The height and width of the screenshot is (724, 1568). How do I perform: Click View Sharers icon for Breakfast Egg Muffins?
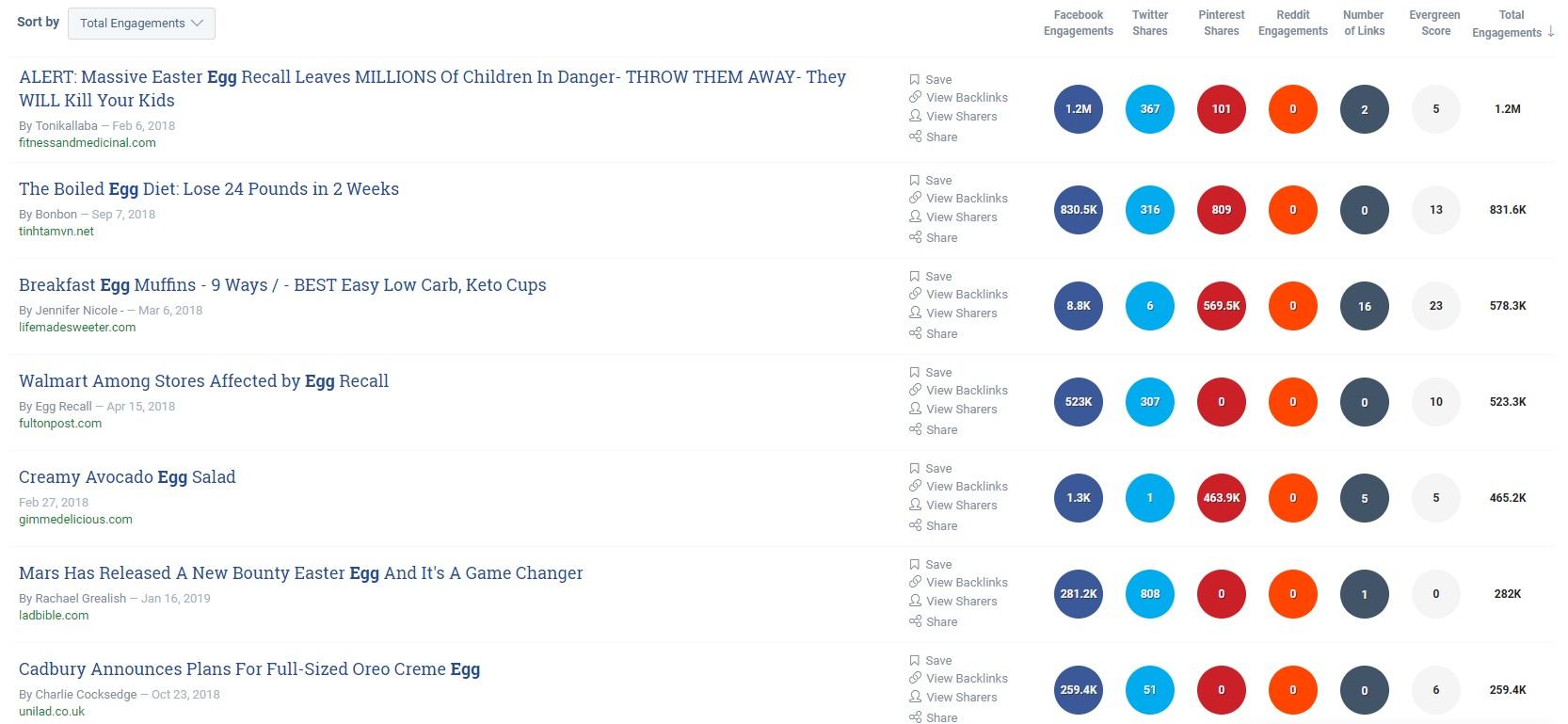pyautogui.click(x=915, y=313)
